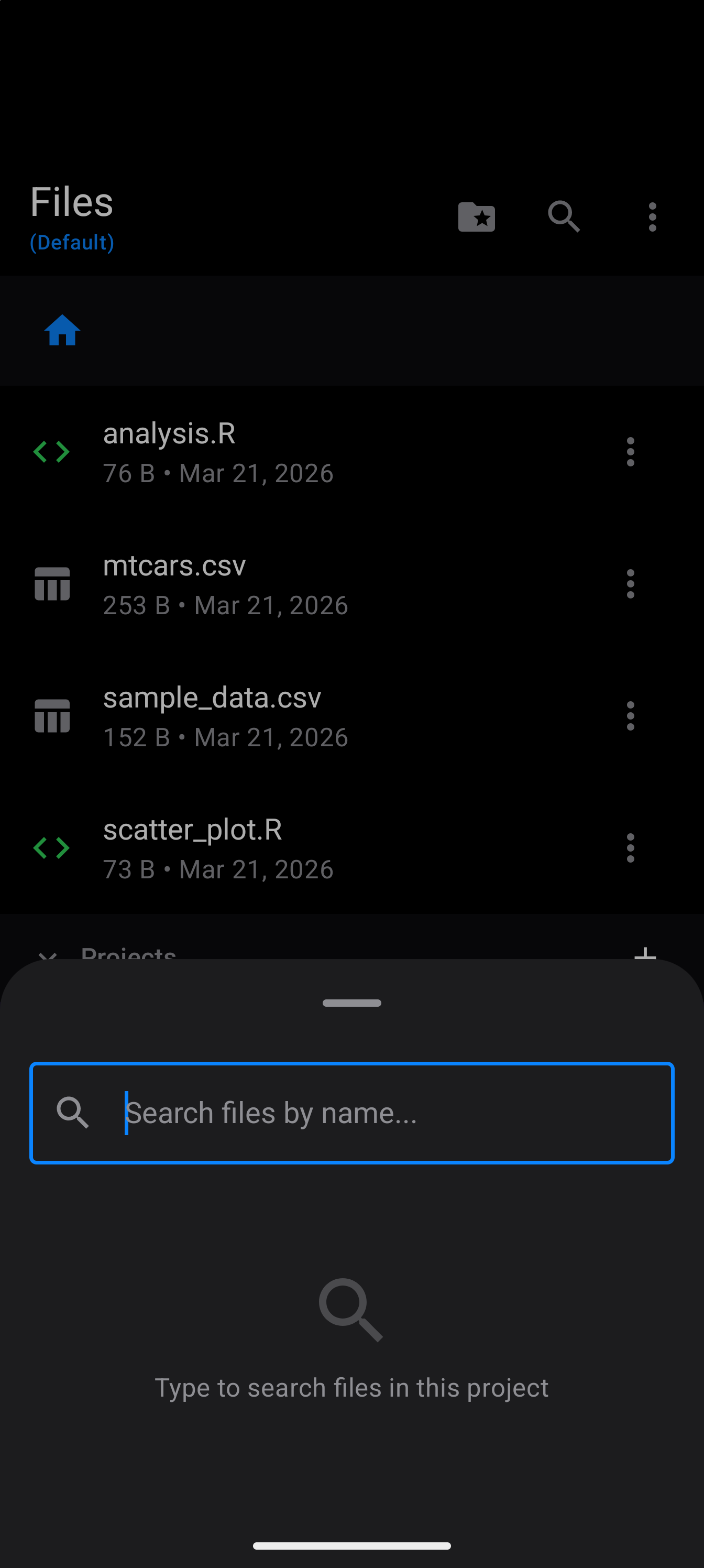Open the header overflow menu
This screenshot has width=704, height=1568.
pos(652,216)
